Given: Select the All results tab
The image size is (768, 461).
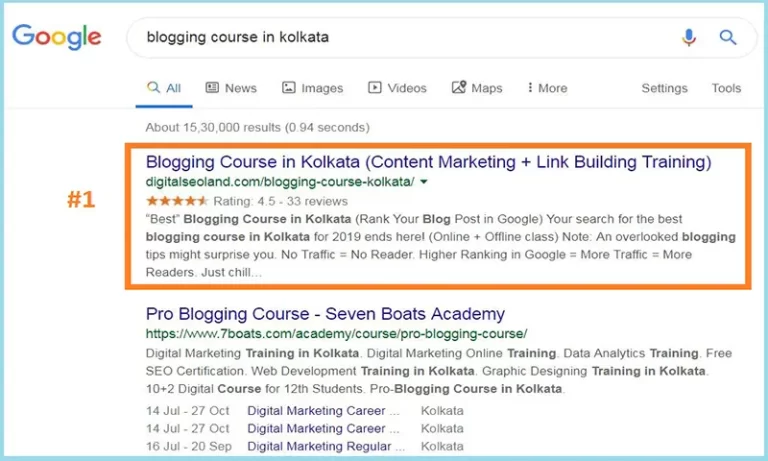Looking at the screenshot, I should (164, 88).
